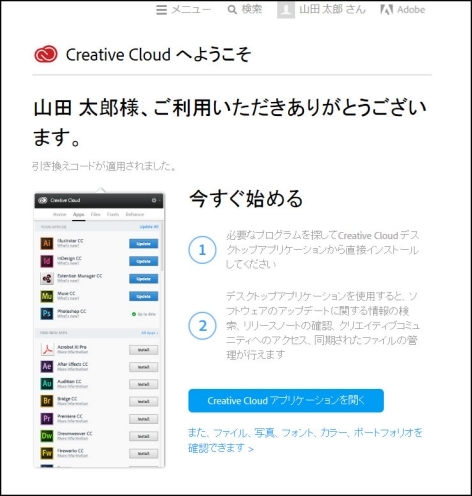Switch to the Files tab
Viewport: 472px width, 496px height.
coord(96,214)
